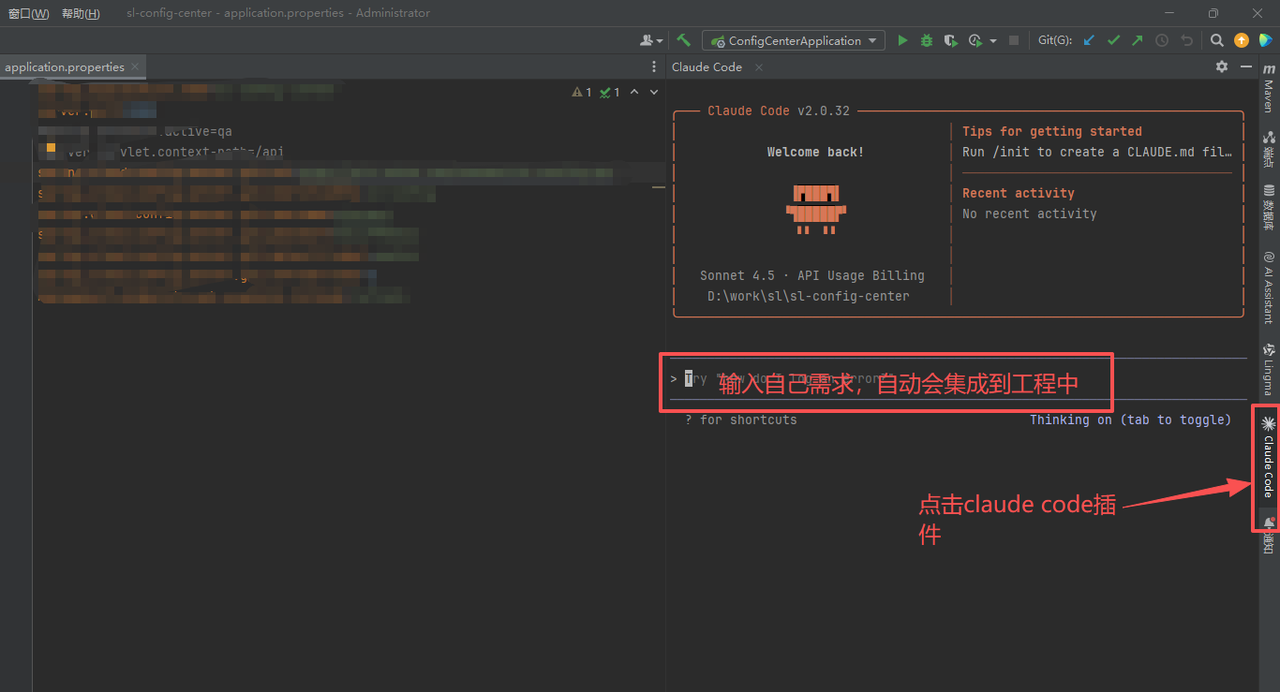Expand the ConfigCenterApplication run configuration dropdown
The width and height of the screenshot is (1280, 692).
[872, 41]
